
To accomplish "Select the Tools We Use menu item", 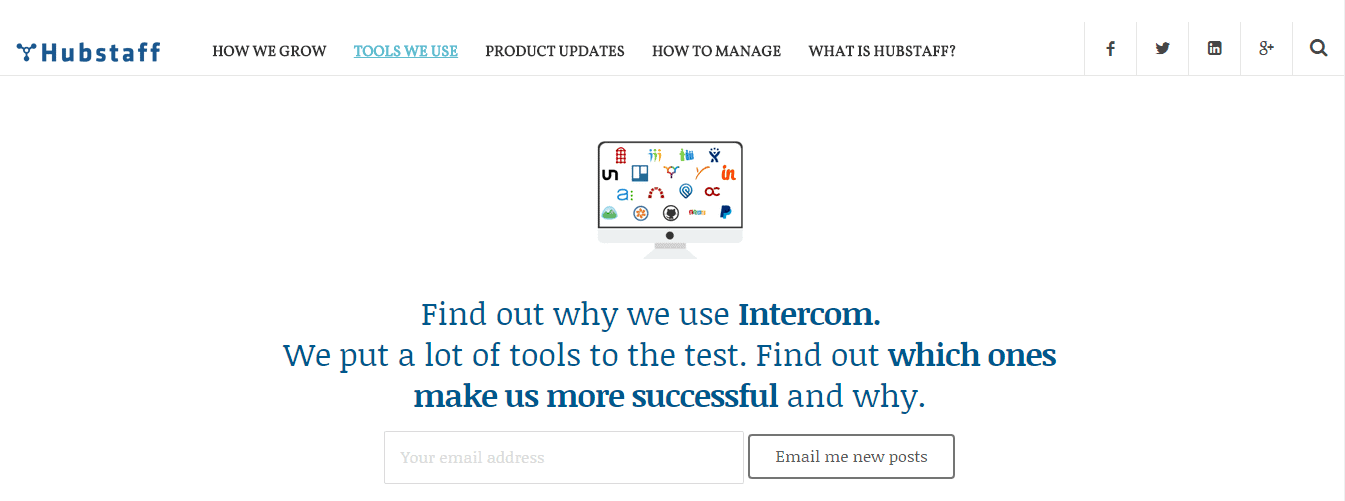I will (x=405, y=51).
